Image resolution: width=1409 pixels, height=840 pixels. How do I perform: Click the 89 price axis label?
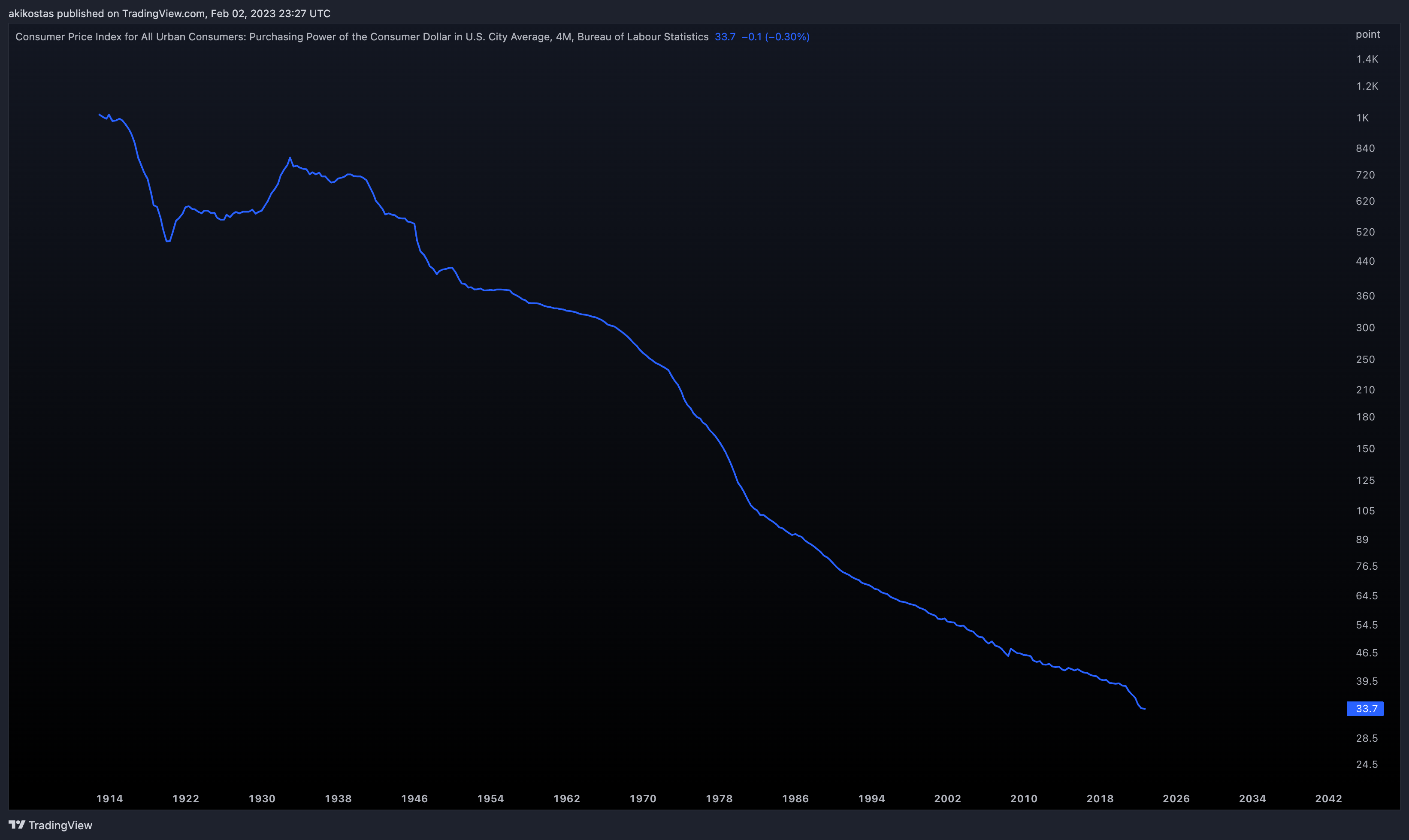click(1362, 540)
